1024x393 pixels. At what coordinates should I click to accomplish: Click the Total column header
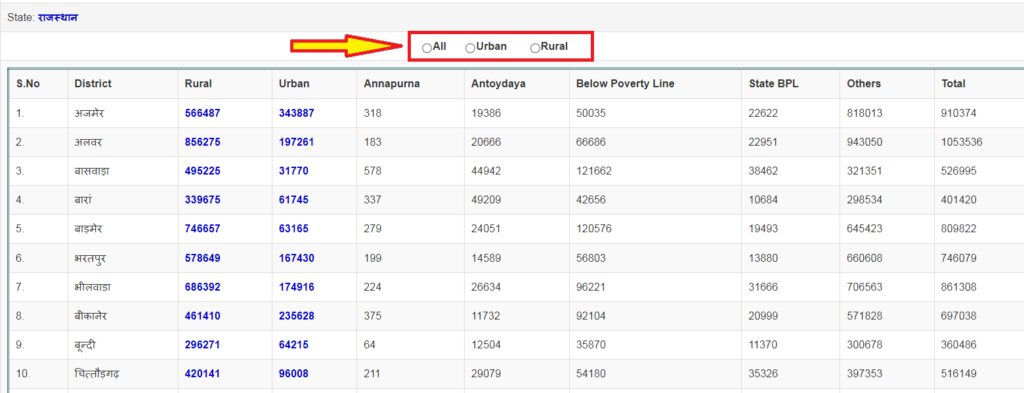coord(953,84)
